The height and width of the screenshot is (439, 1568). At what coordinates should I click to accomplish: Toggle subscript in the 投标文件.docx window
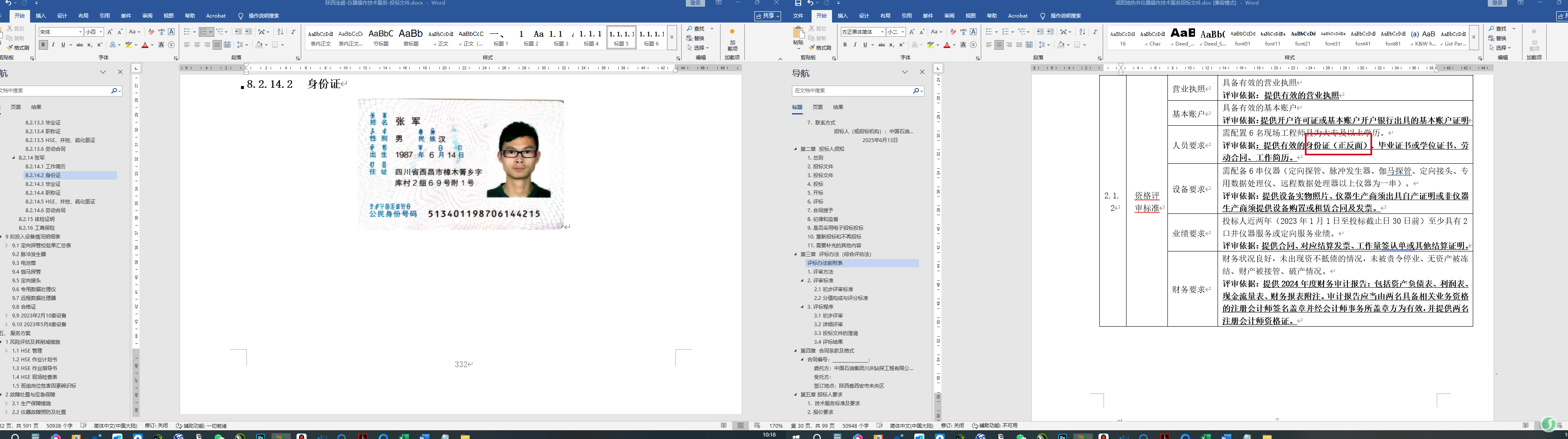[89, 44]
